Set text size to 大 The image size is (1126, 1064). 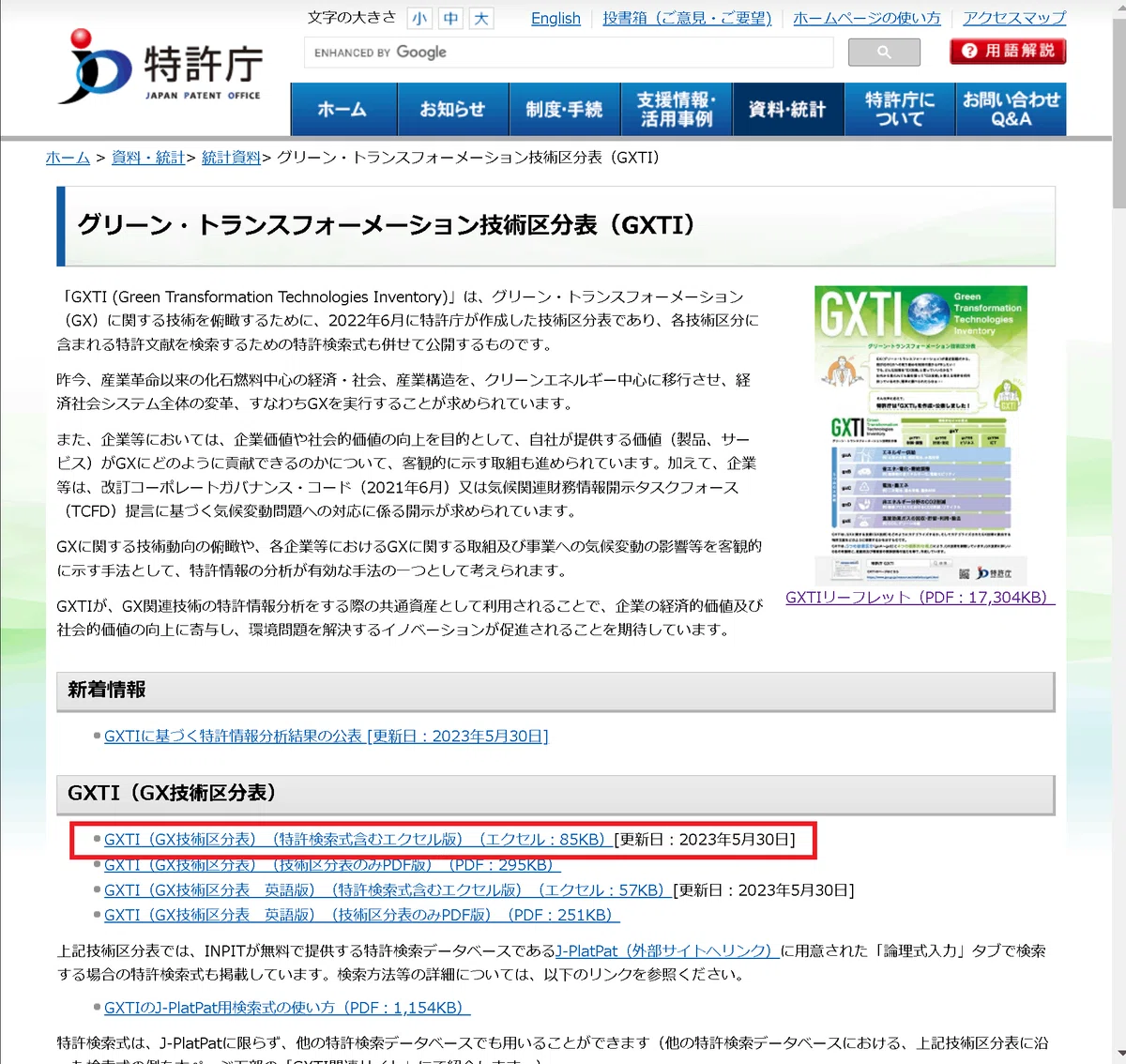point(481,18)
